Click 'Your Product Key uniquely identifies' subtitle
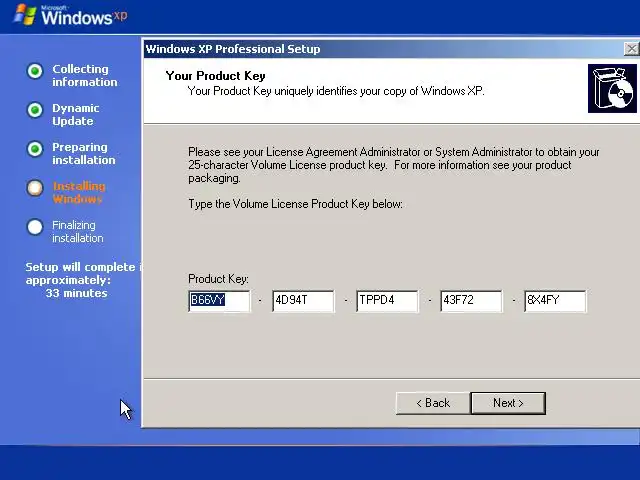The image size is (640, 480). (336, 91)
